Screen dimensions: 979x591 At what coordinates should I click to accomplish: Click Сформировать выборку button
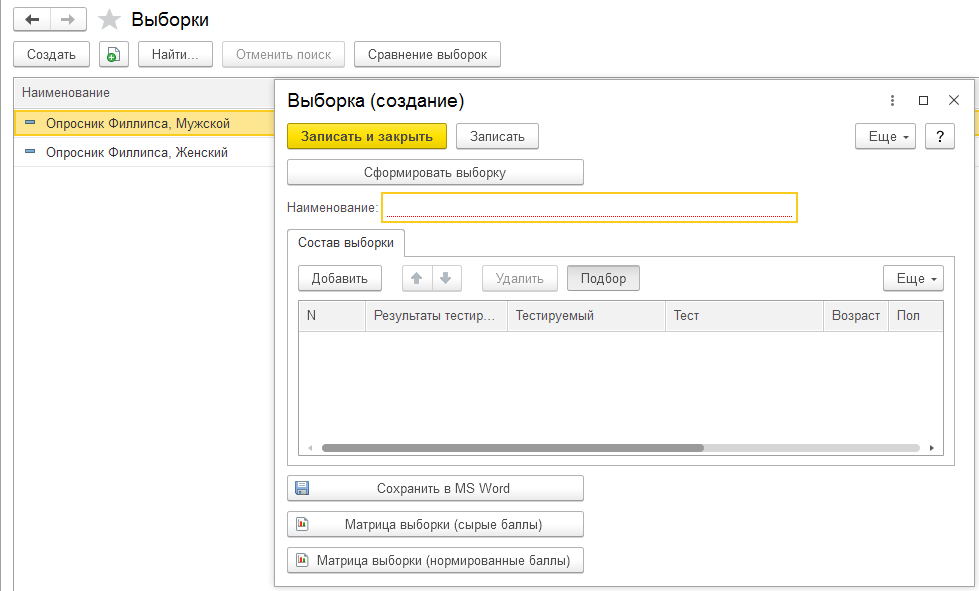pos(435,172)
